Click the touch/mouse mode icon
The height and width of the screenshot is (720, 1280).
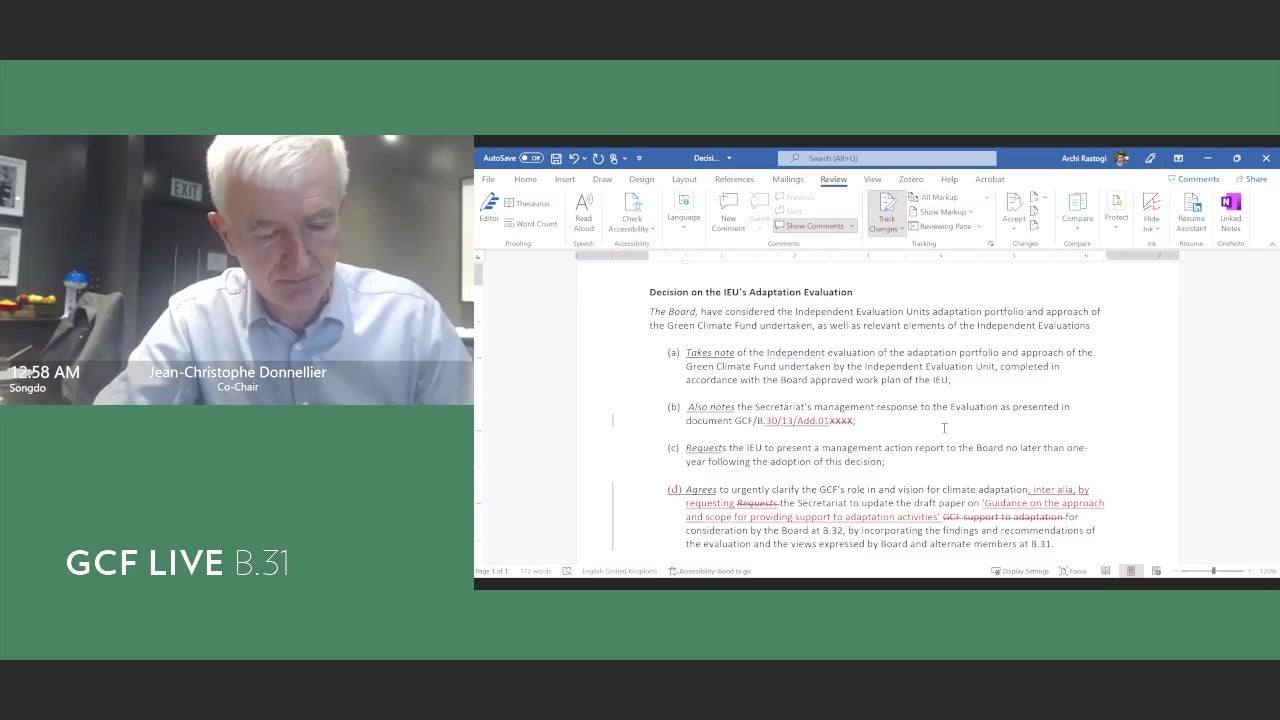614,158
